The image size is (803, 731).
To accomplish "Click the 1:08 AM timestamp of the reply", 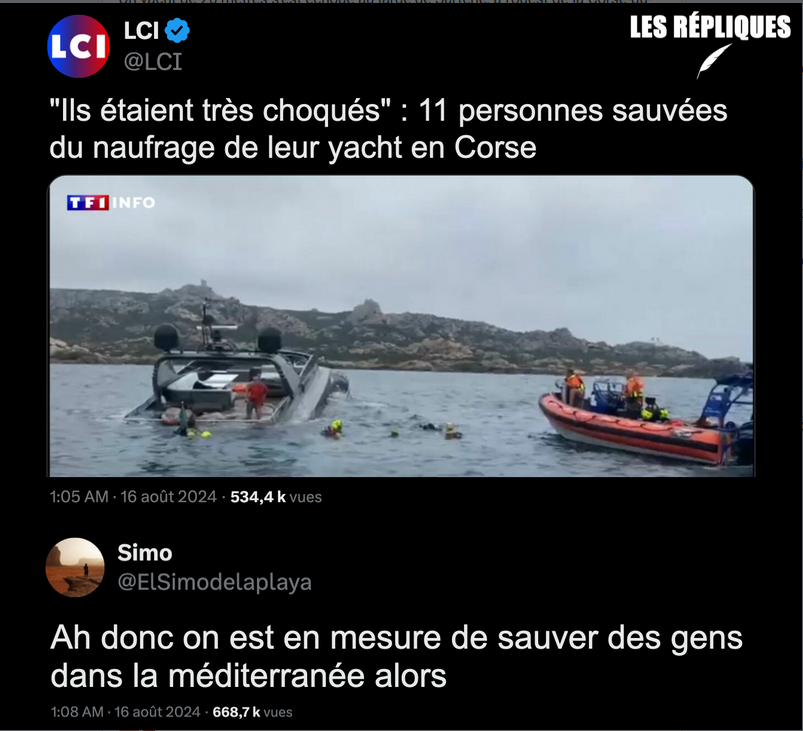I will 77,712.
